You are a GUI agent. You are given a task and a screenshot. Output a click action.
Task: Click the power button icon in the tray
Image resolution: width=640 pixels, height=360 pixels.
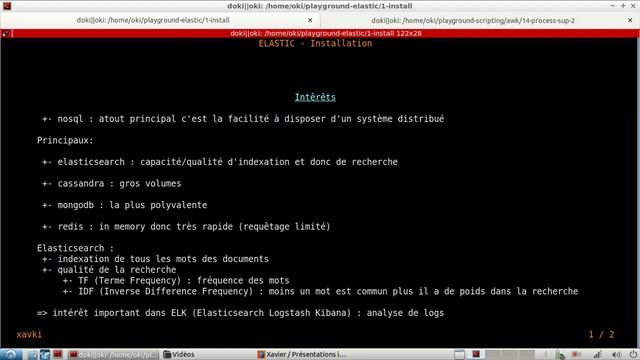tap(633, 354)
